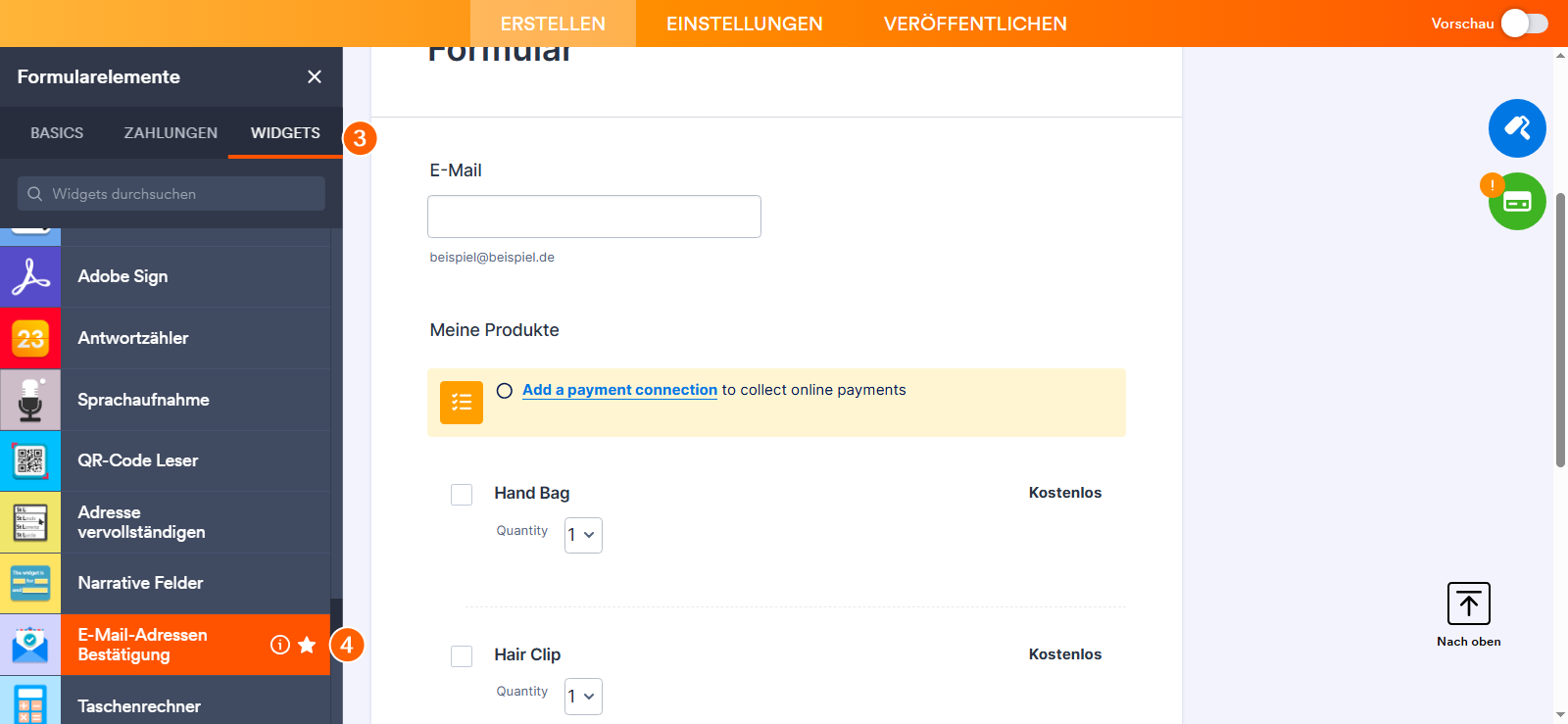View info for E-Mail-Adressen Bestätigung widget
This screenshot has width=1568, height=724.
tap(280, 644)
